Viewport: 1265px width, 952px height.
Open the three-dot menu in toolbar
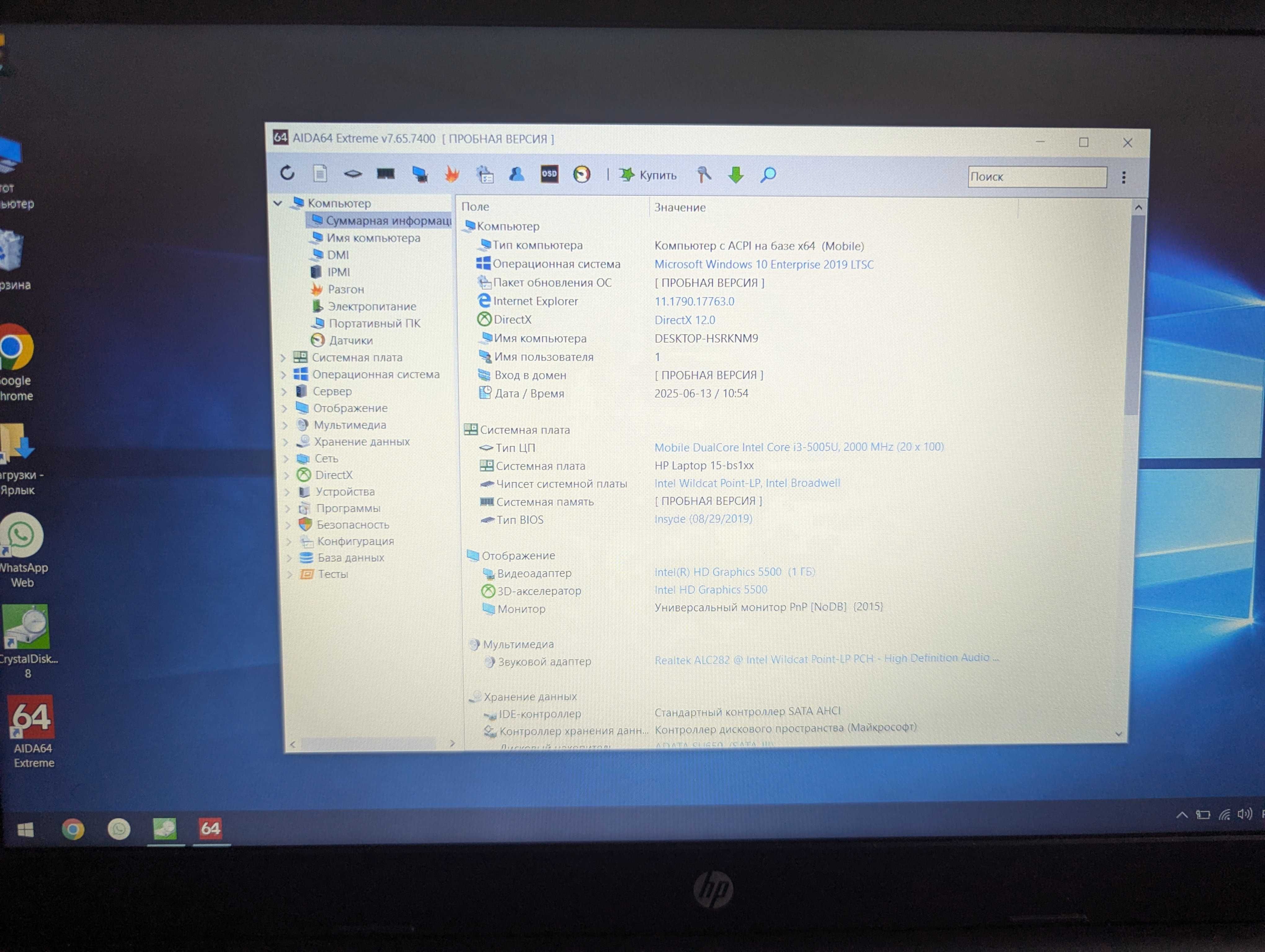[1124, 177]
